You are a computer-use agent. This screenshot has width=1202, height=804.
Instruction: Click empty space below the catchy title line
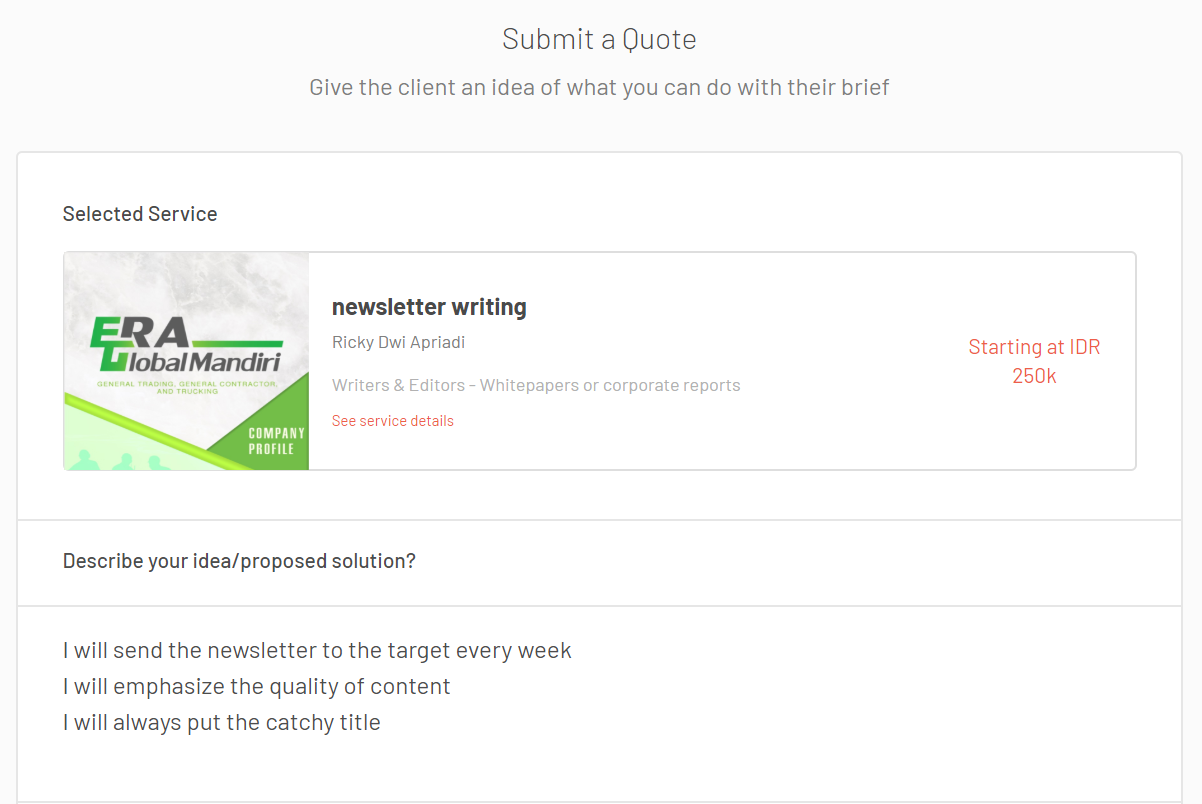pos(599,768)
